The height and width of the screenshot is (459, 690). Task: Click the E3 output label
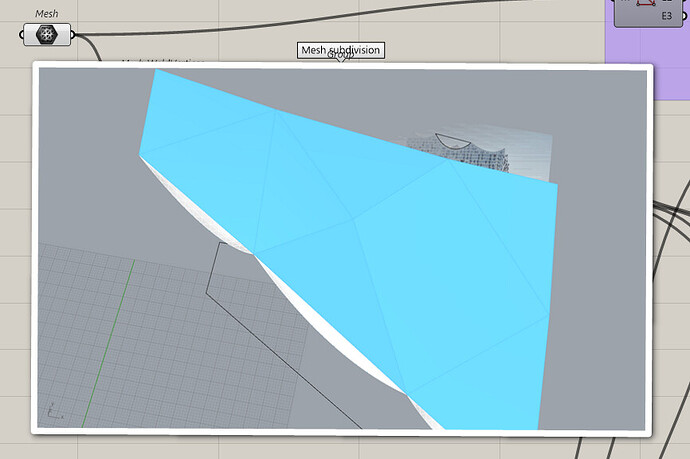tap(667, 16)
